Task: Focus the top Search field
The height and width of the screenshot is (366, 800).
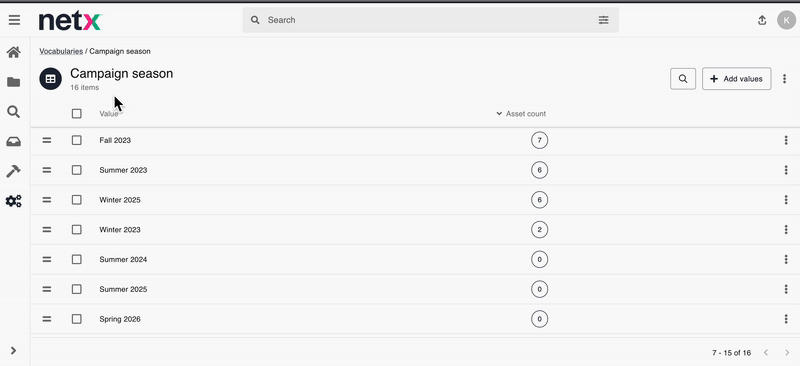Action: (x=431, y=20)
